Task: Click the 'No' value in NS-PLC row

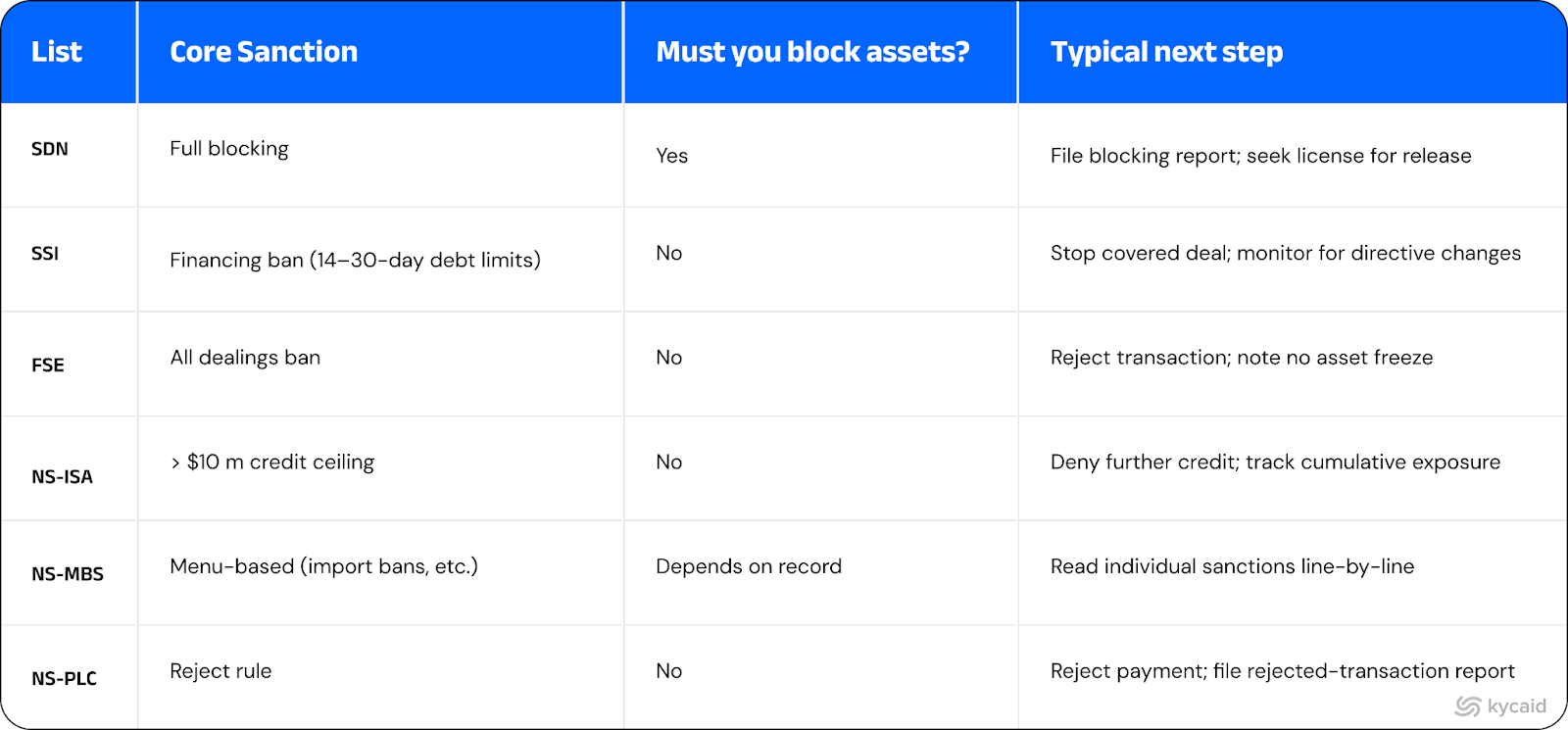Action: pyautogui.click(x=669, y=671)
